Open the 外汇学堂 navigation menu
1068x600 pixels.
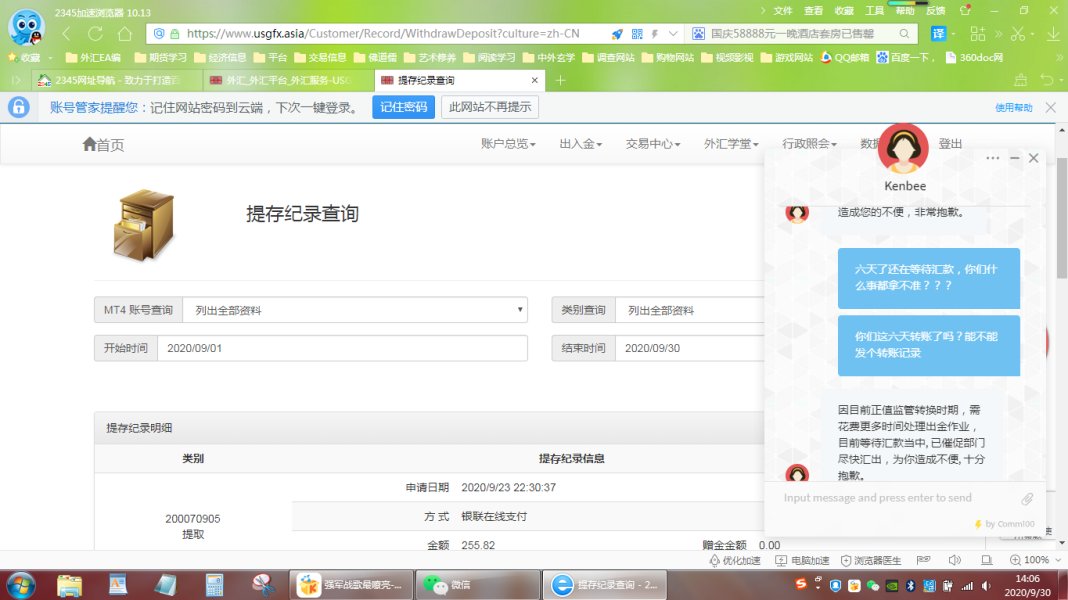[730, 144]
